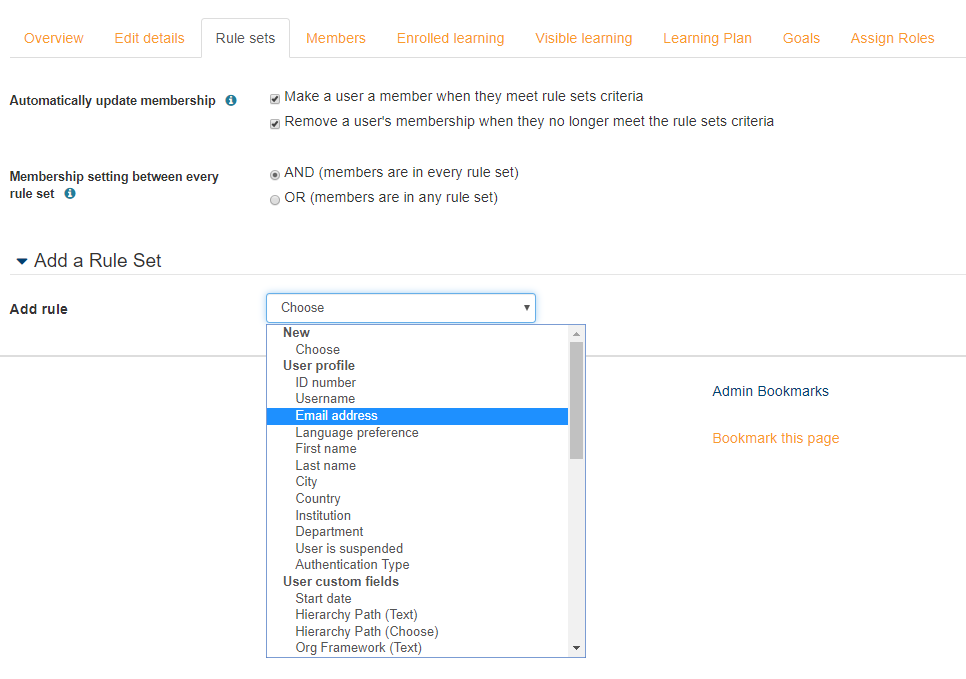Switch to the Members tab
The height and width of the screenshot is (679, 966).
point(336,37)
